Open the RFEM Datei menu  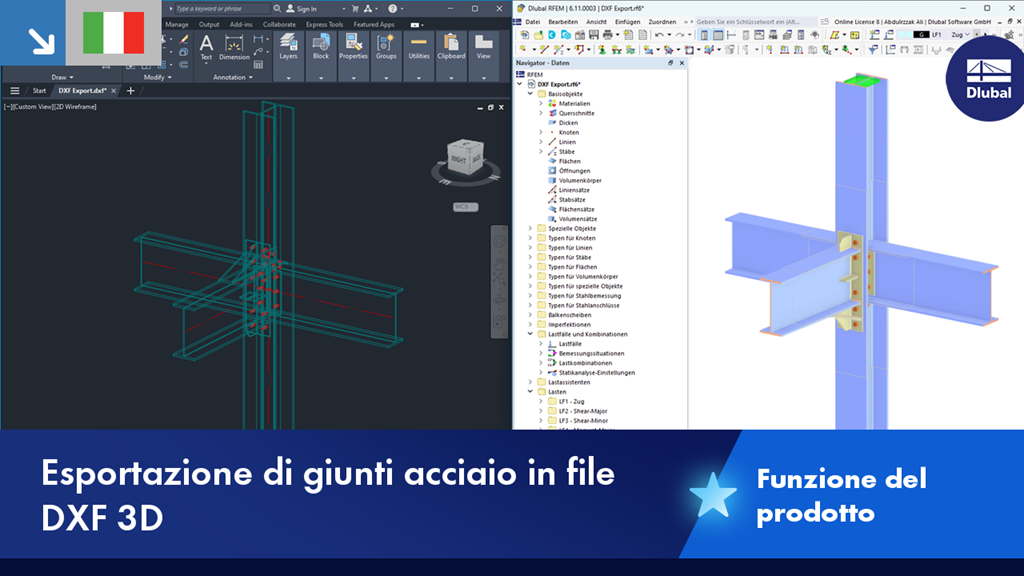[x=533, y=22]
